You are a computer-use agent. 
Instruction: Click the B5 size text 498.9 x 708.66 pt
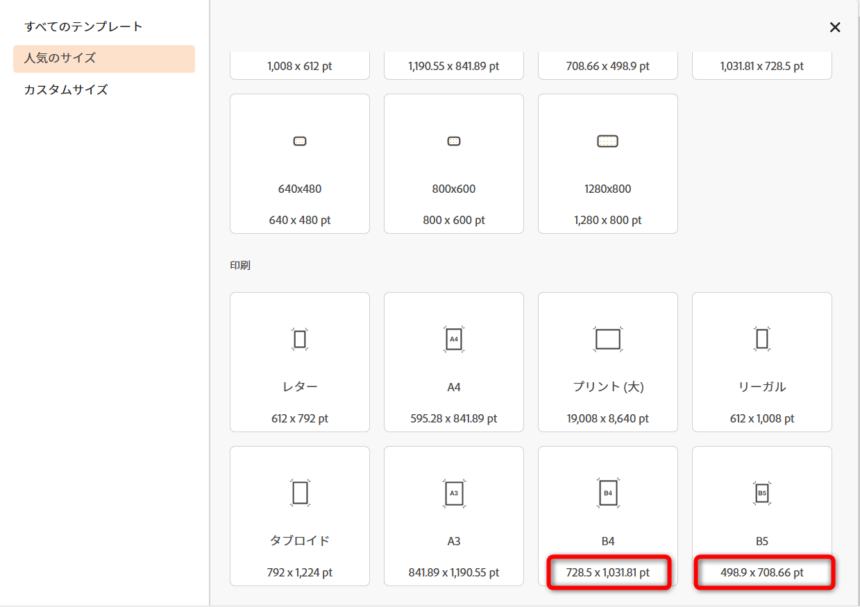[761, 573]
